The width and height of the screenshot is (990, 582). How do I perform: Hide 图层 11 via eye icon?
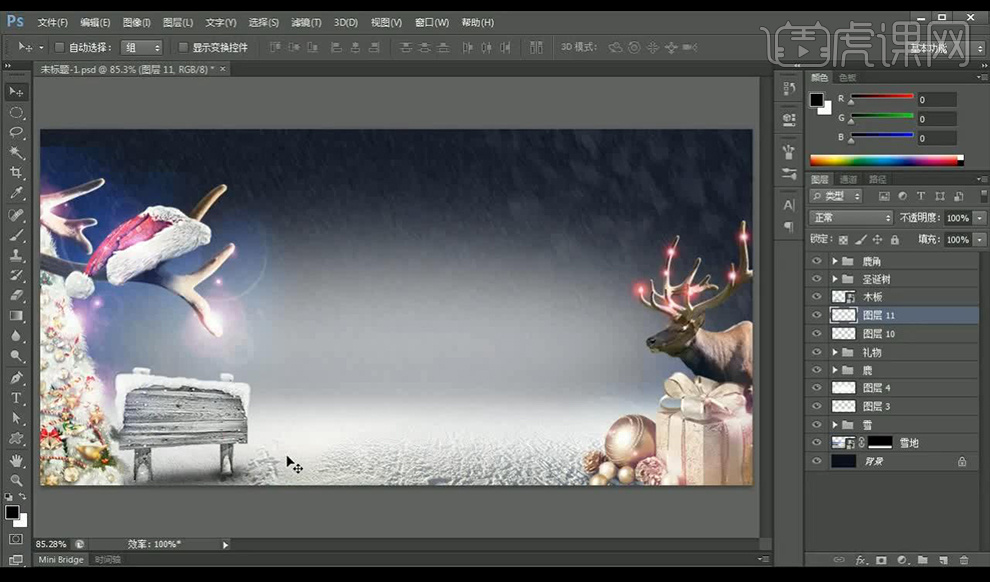click(x=817, y=315)
